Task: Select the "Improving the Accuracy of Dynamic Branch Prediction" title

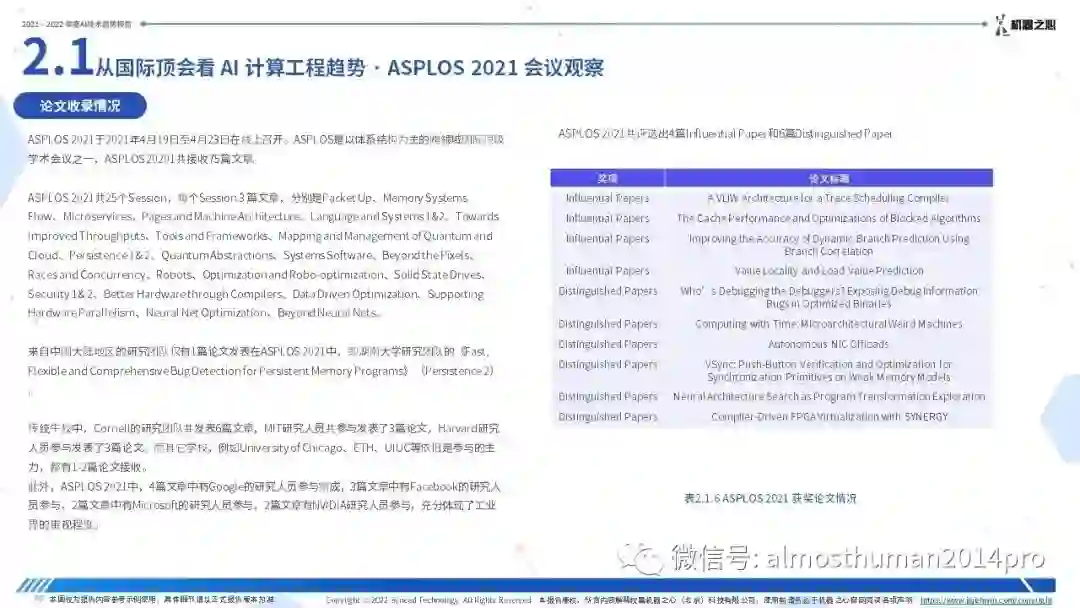Action: [x=829, y=245]
